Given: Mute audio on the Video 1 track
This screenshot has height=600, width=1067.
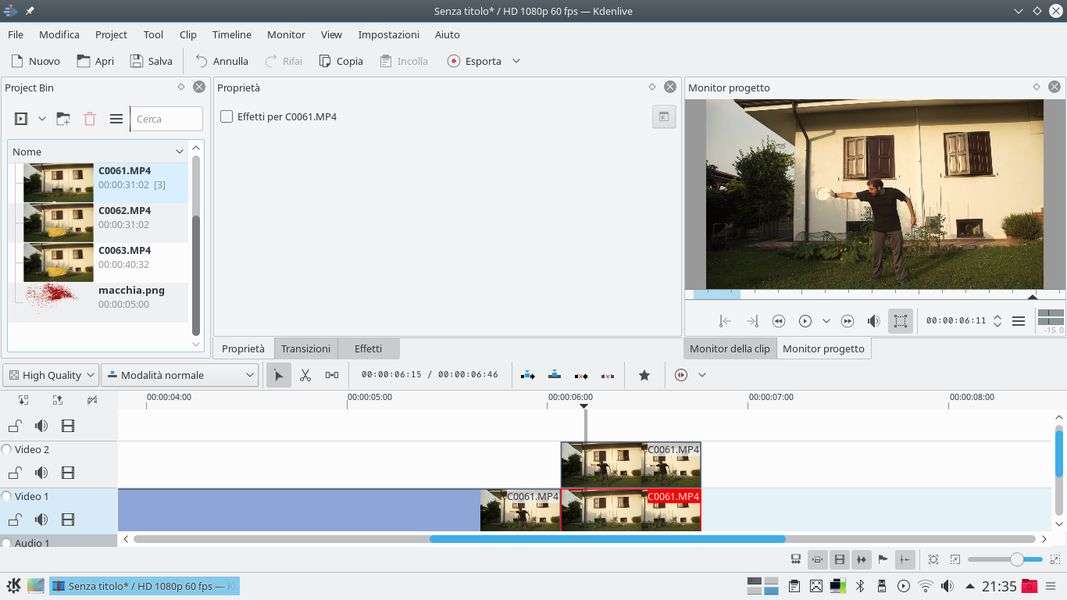Looking at the screenshot, I should click(41, 520).
